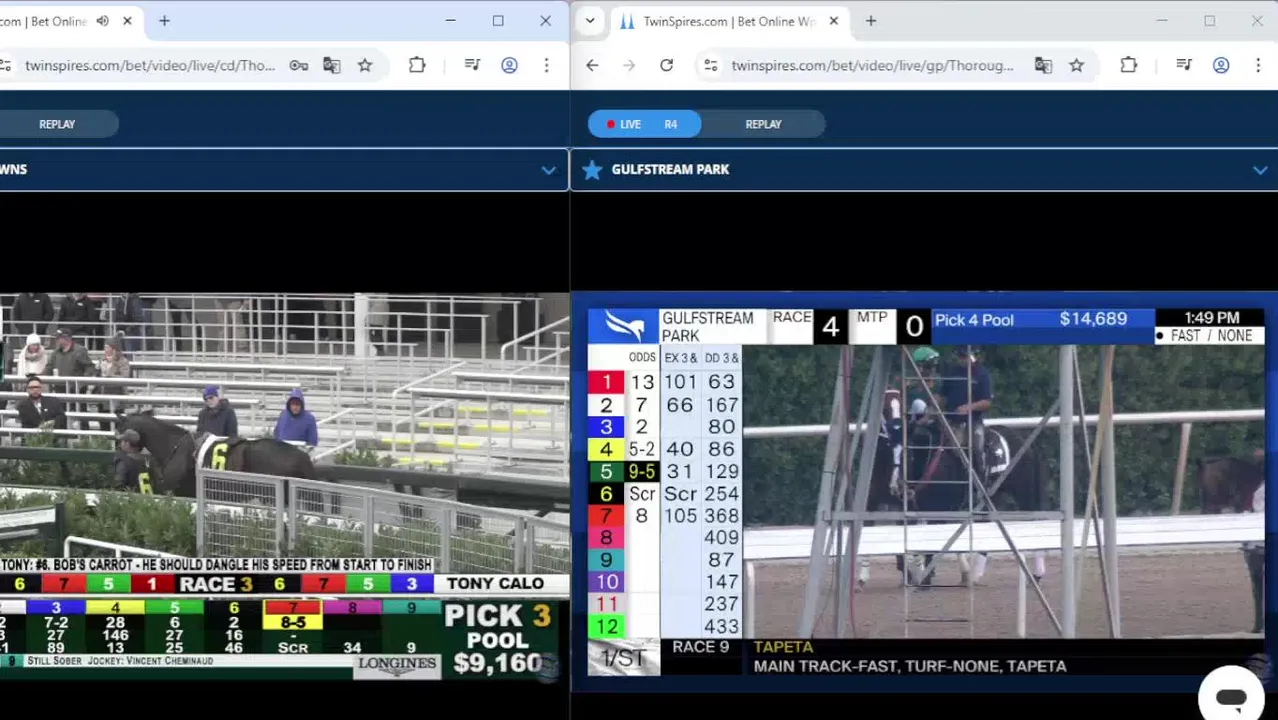This screenshot has height=720, width=1278.
Task: Open extensions puzzle icon in right window
Action: (x=1129, y=65)
